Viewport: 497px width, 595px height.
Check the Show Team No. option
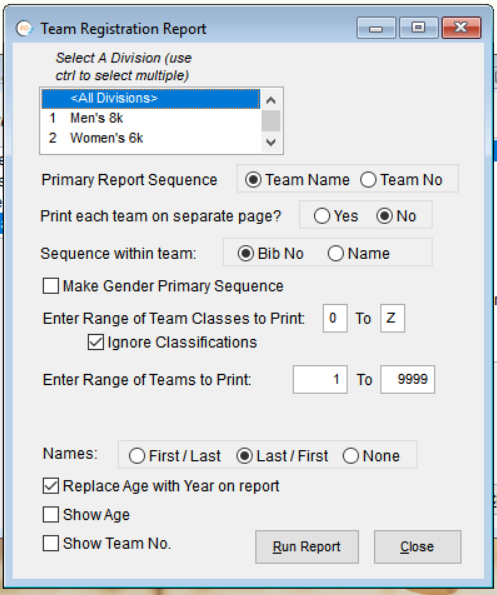point(107,543)
